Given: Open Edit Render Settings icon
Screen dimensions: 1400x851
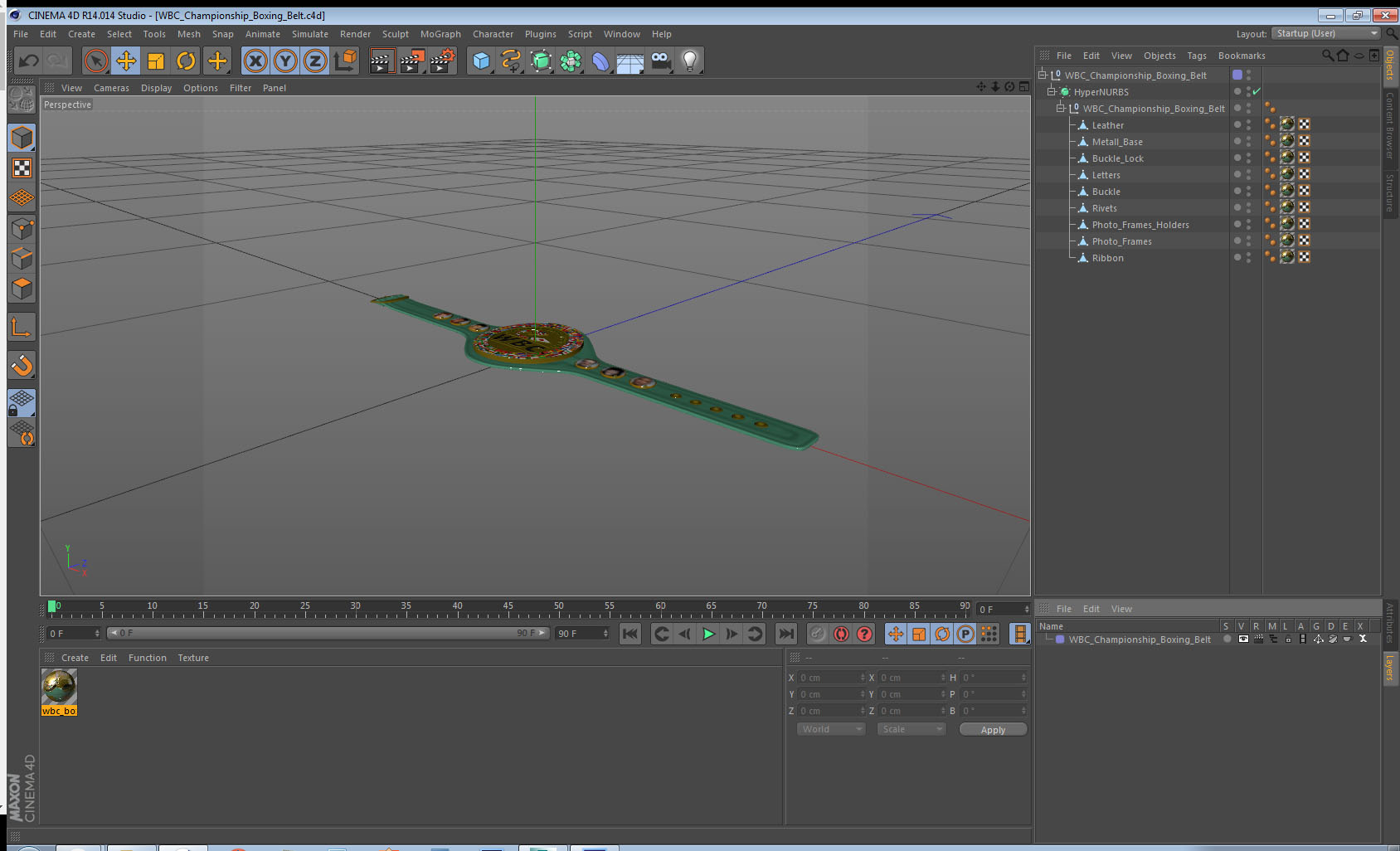Looking at the screenshot, I should click(x=442, y=61).
